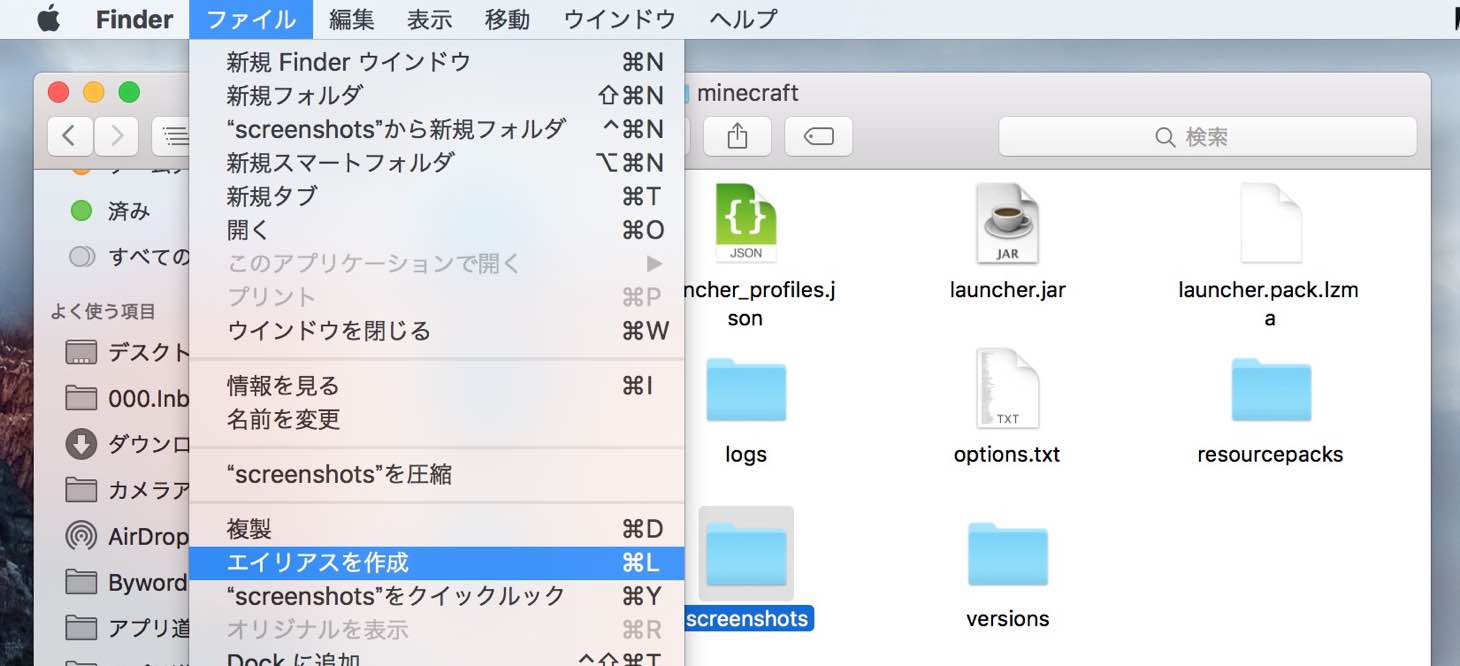Open the ウインドウ menu

(x=620, y=19)
